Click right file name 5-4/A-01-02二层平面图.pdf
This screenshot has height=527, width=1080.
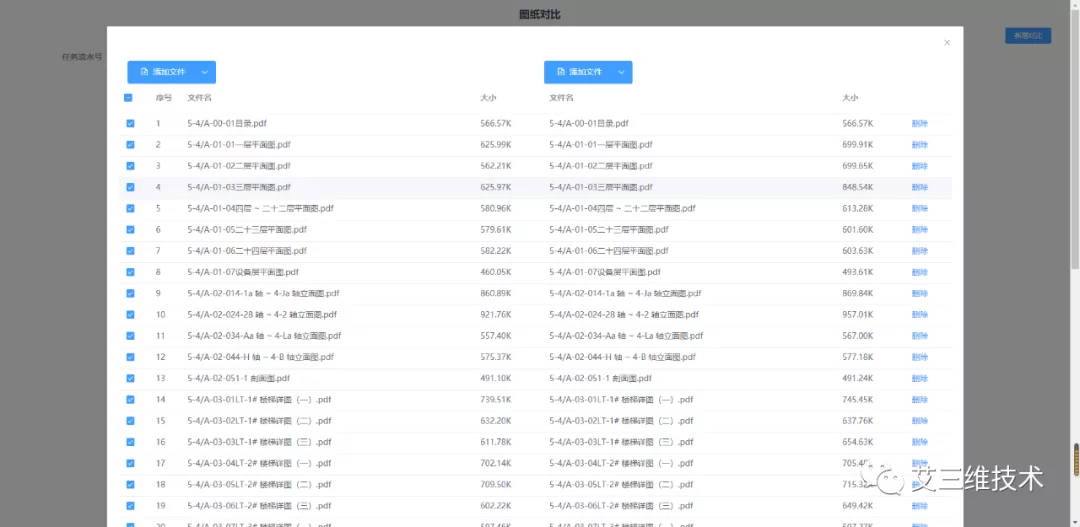click(601, 166)
